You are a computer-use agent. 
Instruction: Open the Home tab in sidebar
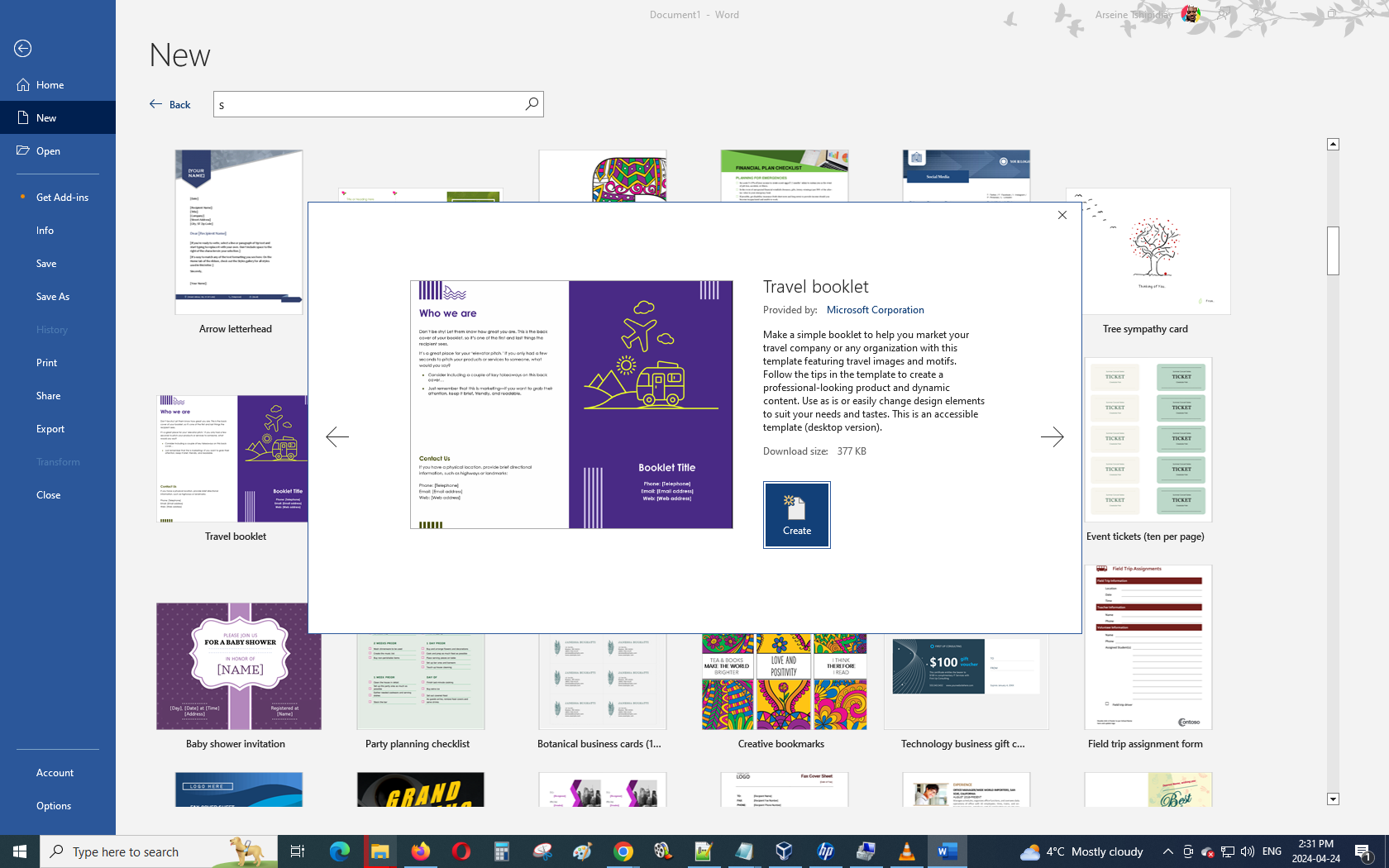point(50,85)
